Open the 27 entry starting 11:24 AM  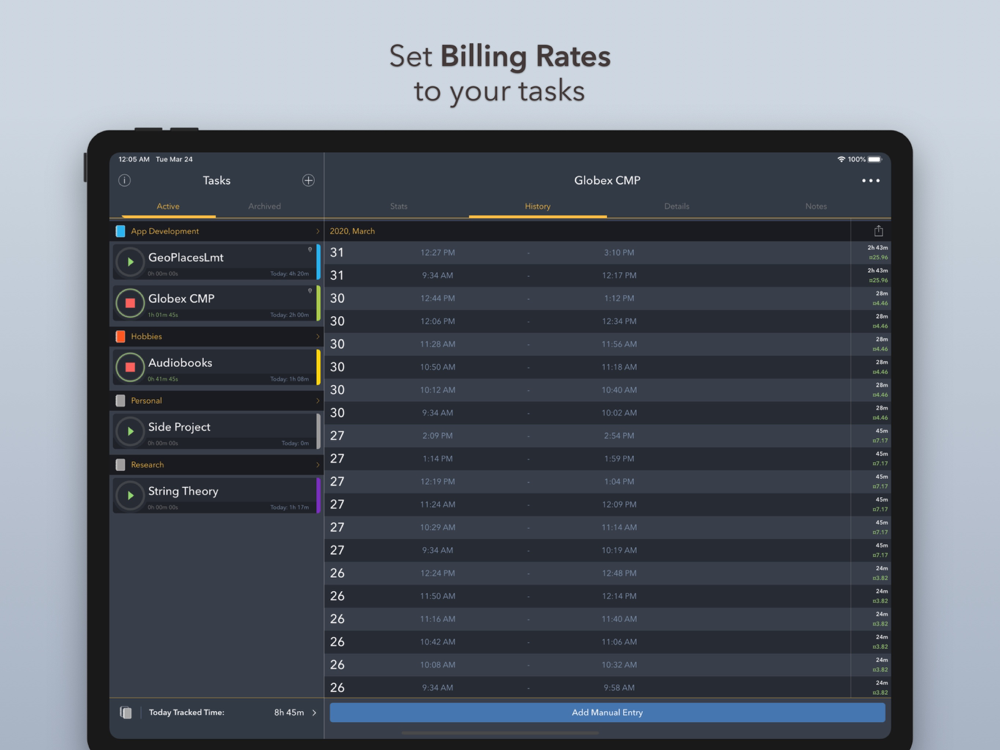click(x=607, y=504)
